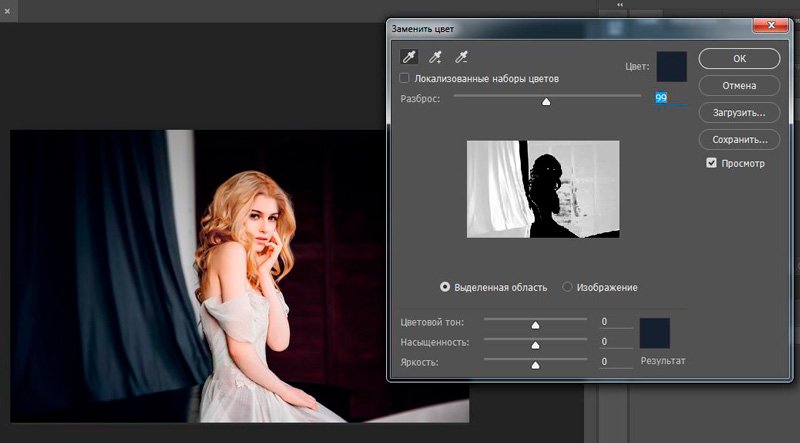
Task: Click the Яркость value field
Action: tap(616, 361)
